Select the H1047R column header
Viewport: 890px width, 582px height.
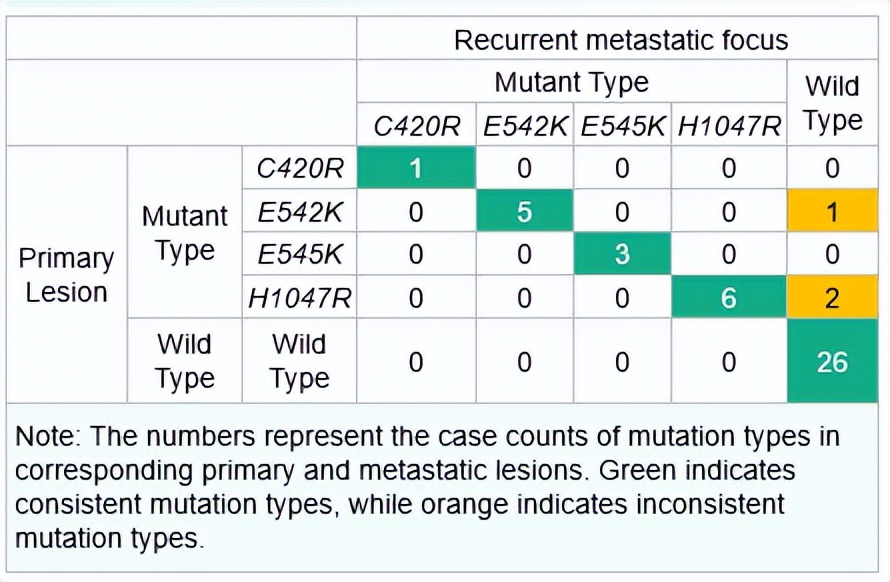[728, 127]
